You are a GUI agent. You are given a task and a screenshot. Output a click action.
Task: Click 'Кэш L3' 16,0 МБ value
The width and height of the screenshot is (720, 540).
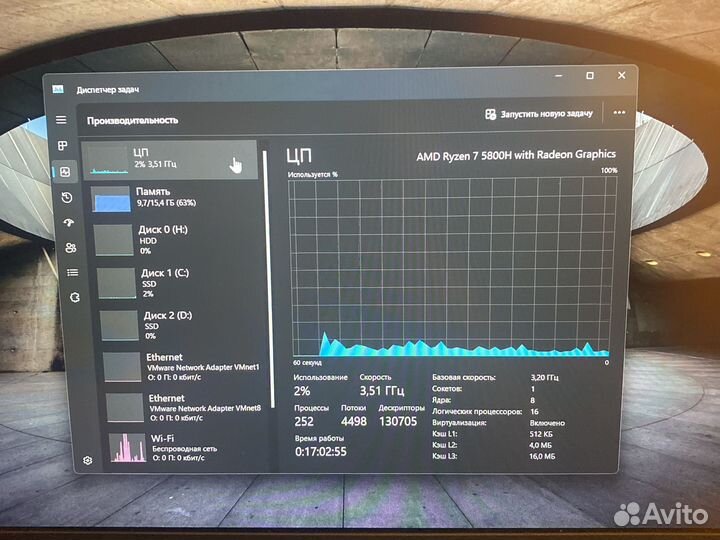point(542,456)
